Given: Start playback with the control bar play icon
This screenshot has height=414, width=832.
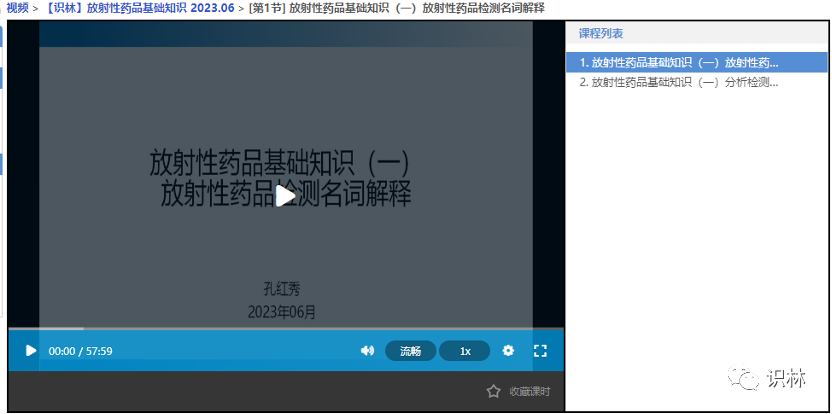Looking at the screenshot, I should pos(31,351).
